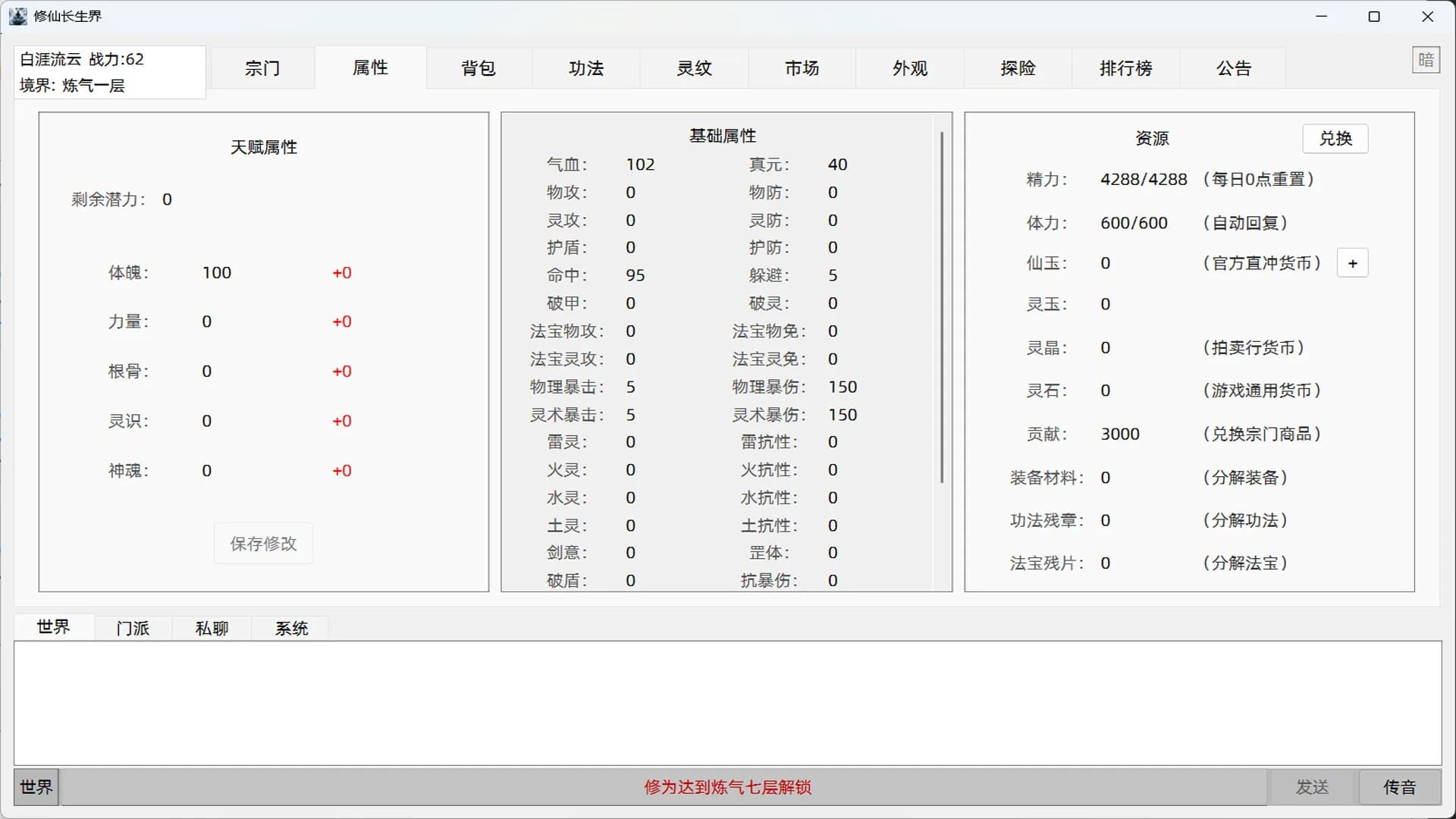The width and height of the screenshot is (1456, 819).
Task: Go to the 灵纹 tab
Action: 694,68
